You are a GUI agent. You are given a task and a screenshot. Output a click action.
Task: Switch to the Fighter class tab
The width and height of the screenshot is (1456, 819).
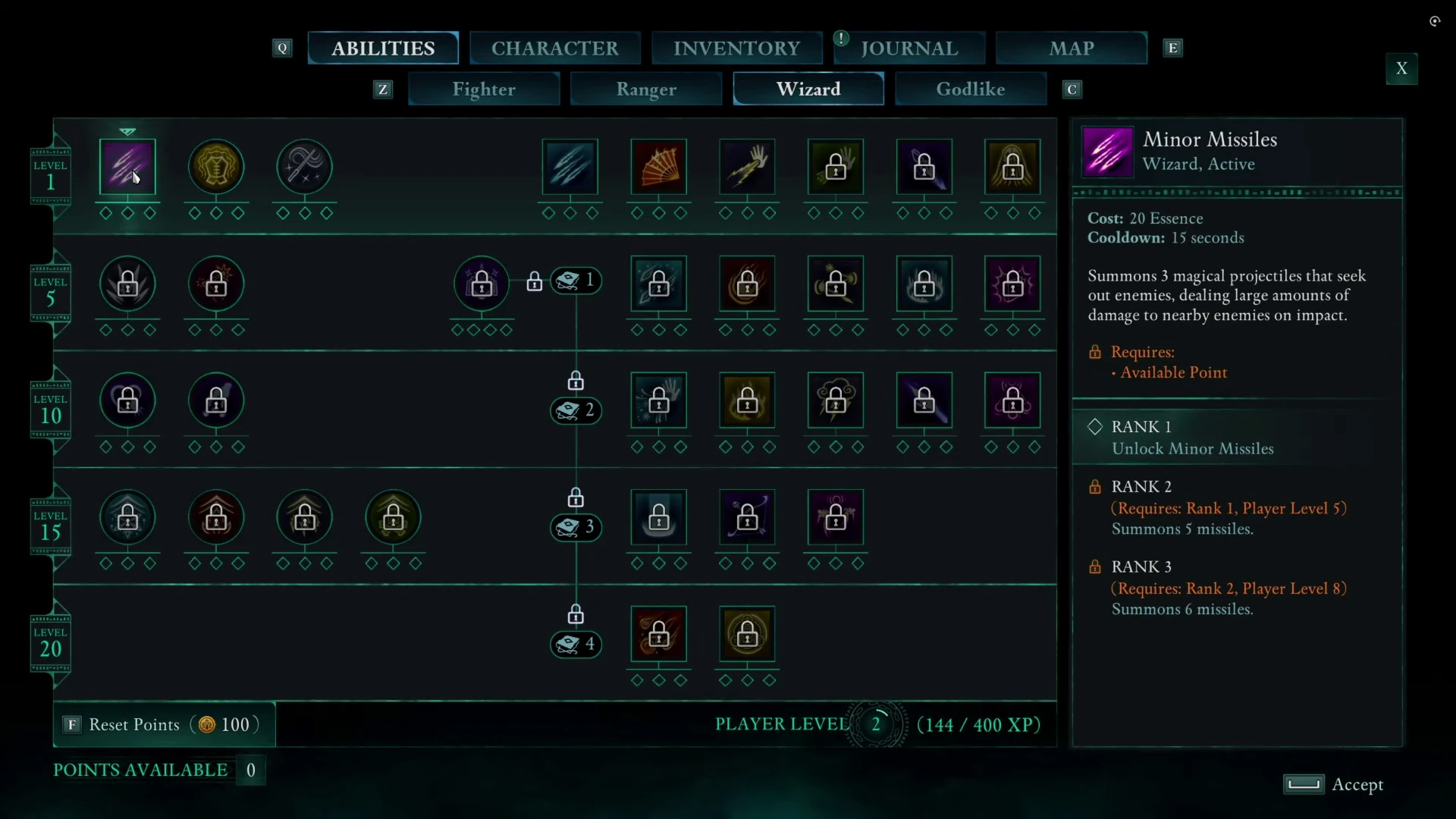484,89
